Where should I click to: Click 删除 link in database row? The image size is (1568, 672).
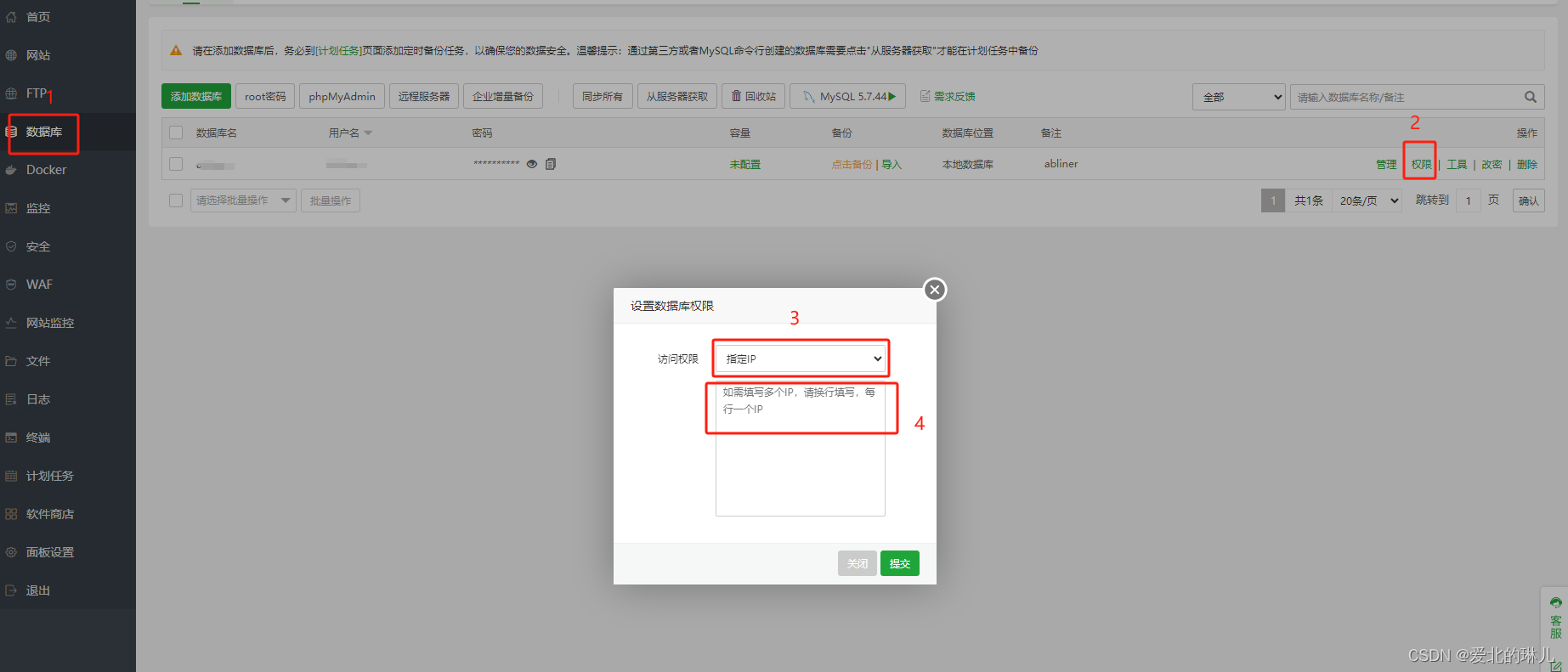coord(1527,164)
